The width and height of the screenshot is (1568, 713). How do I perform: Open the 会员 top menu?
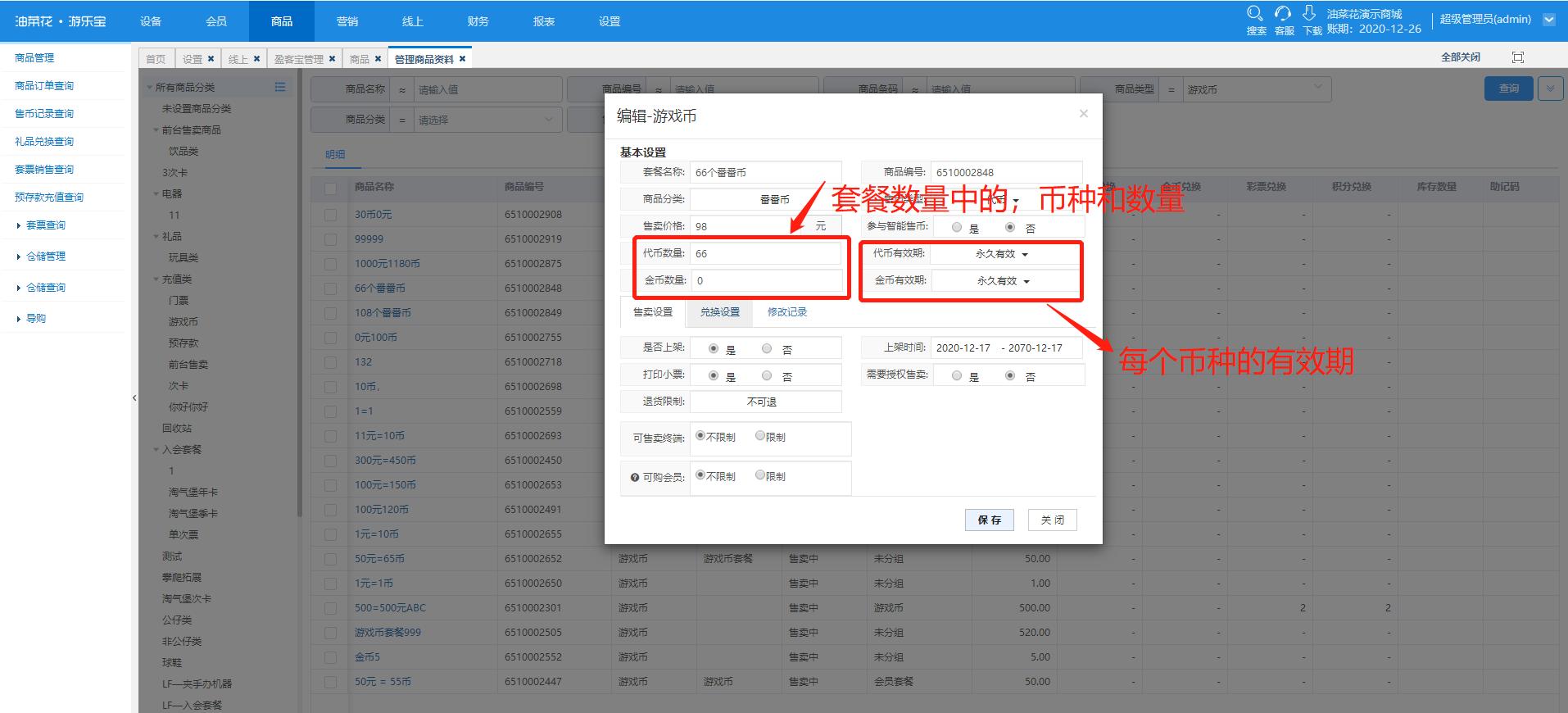click(x=216, y=20)
